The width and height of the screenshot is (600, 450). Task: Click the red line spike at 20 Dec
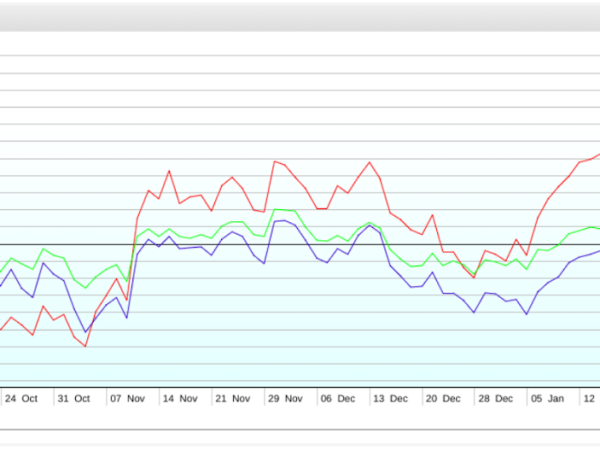click(432, 215)
